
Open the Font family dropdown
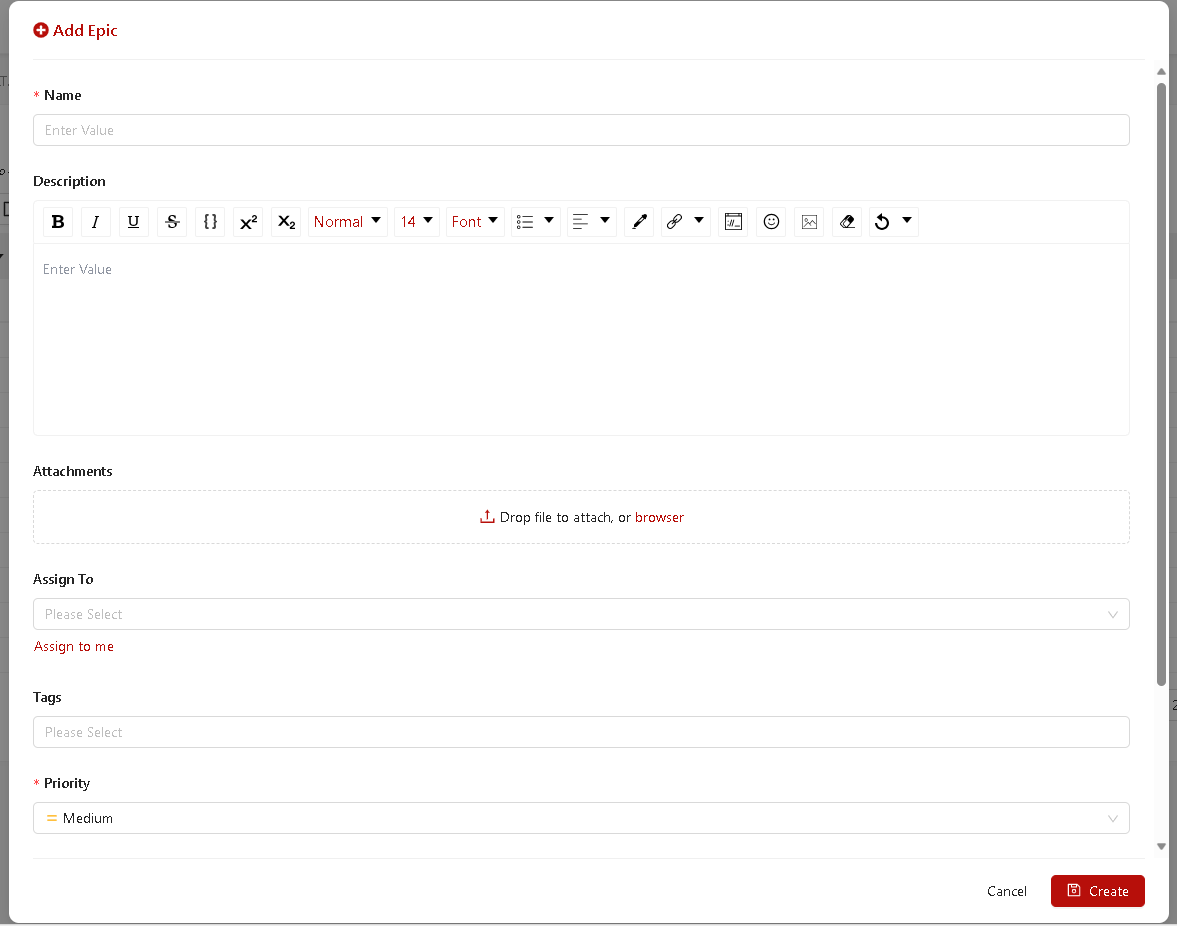point(475,221)
